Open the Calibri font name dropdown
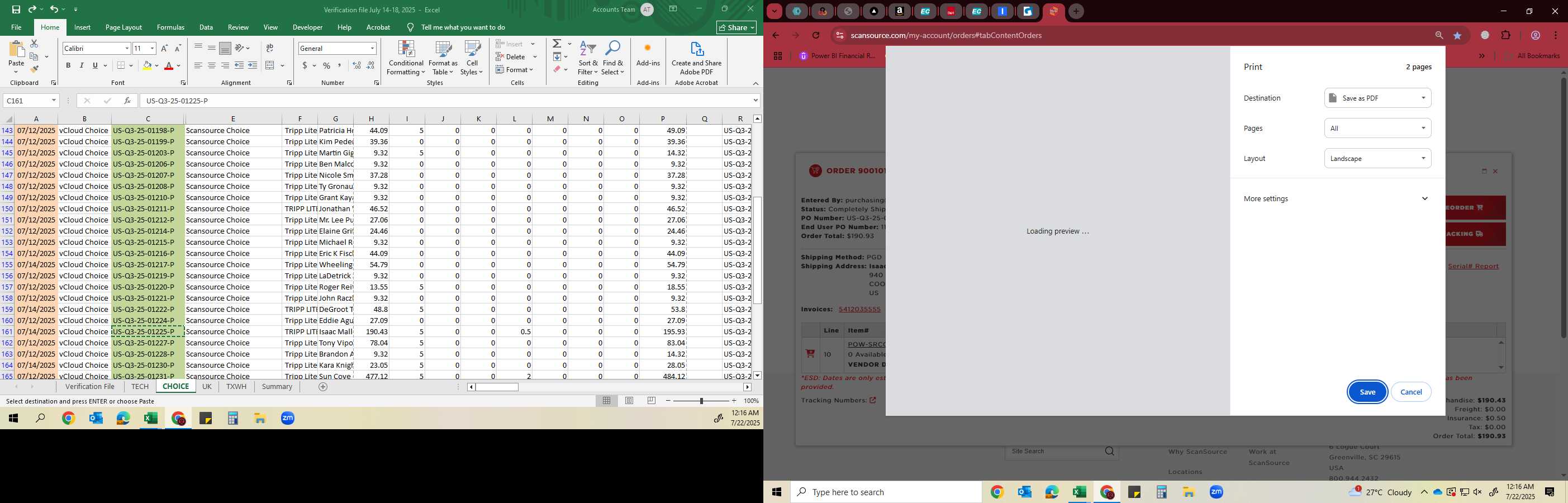The height and width of the screenshot is (503, 1568). [127, 48]
